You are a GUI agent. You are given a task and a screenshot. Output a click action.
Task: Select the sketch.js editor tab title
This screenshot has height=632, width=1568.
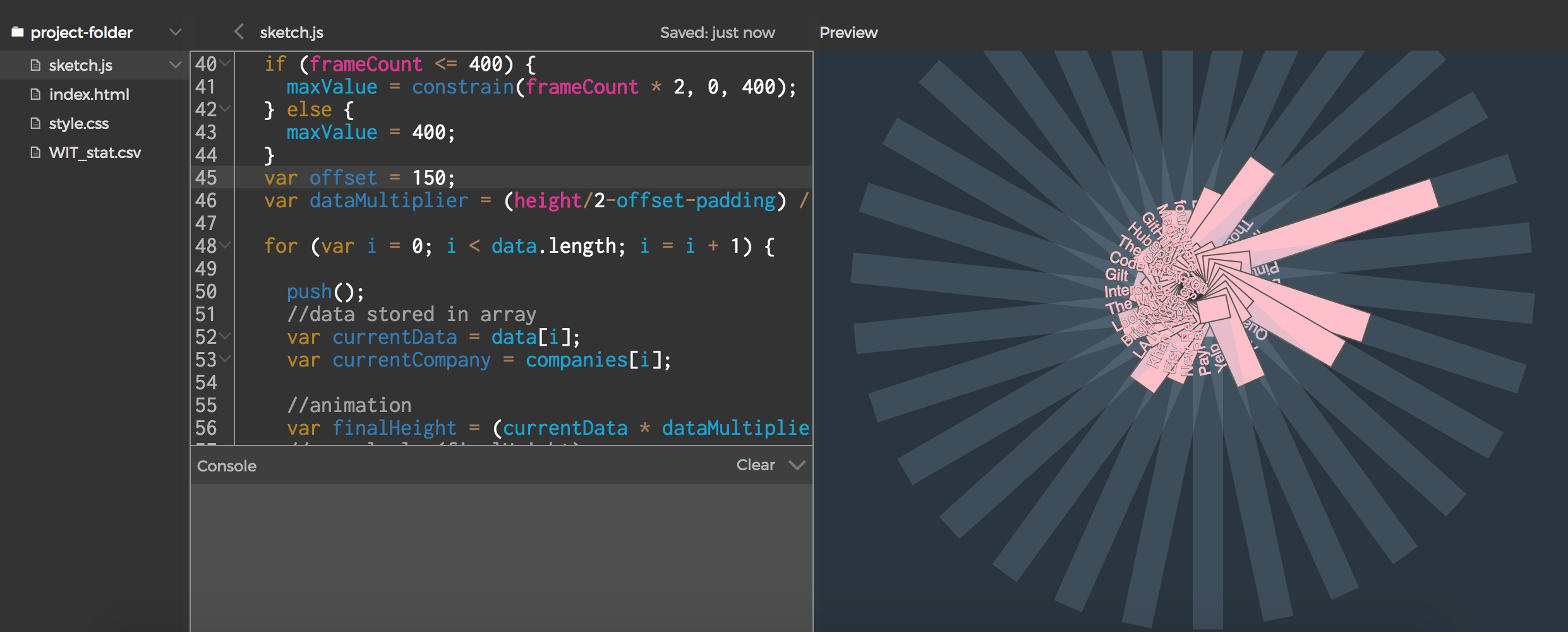(x=291, y=32)
